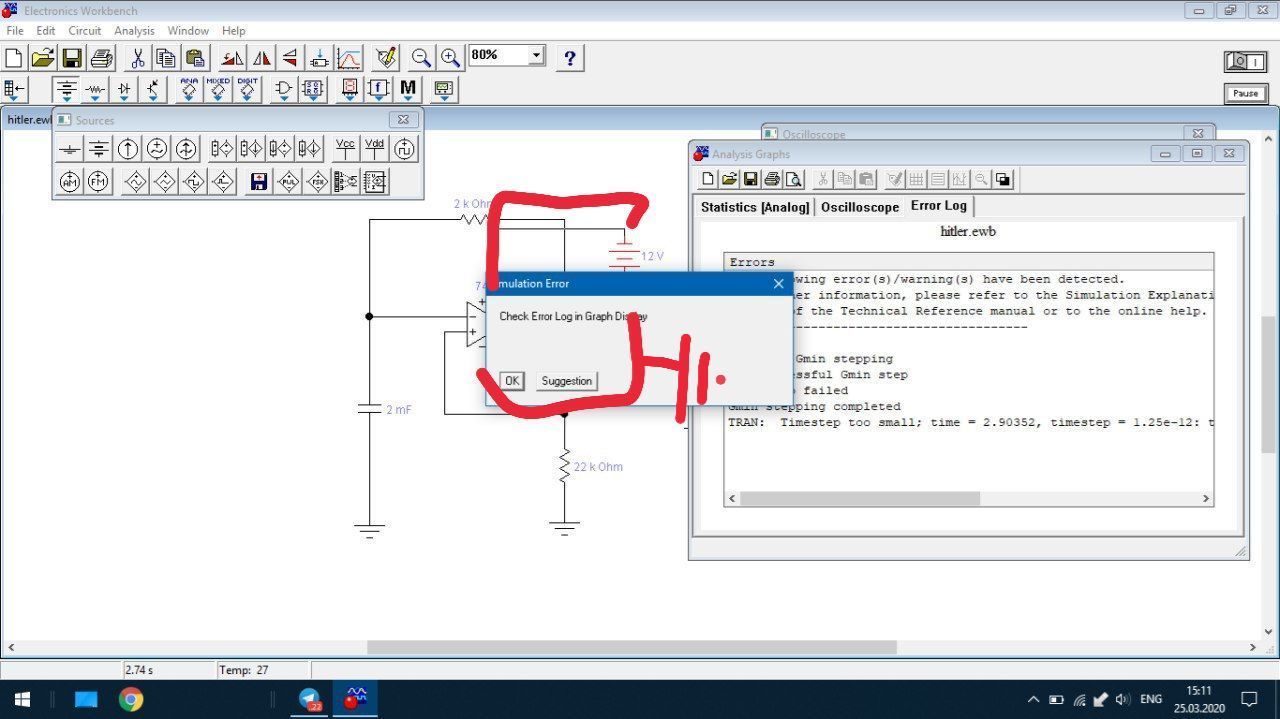Screen dimensions: 1280x719
Task: Create subcircuit from the toolbar
Action: (x=319, y=58)
